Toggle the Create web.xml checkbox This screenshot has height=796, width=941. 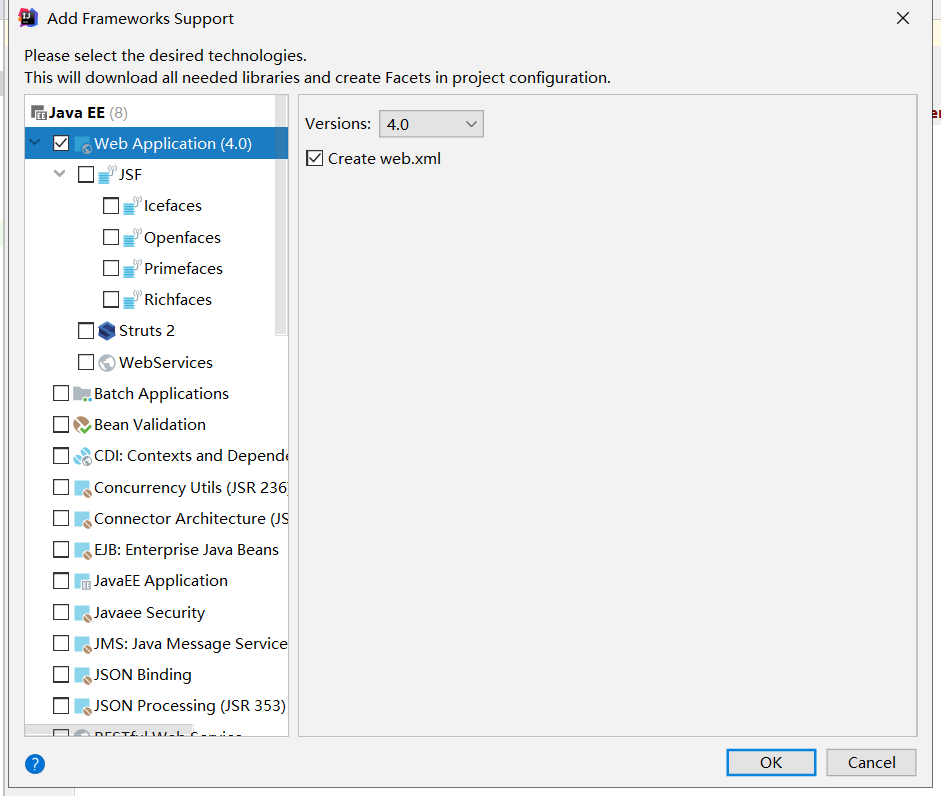[314, 158]
